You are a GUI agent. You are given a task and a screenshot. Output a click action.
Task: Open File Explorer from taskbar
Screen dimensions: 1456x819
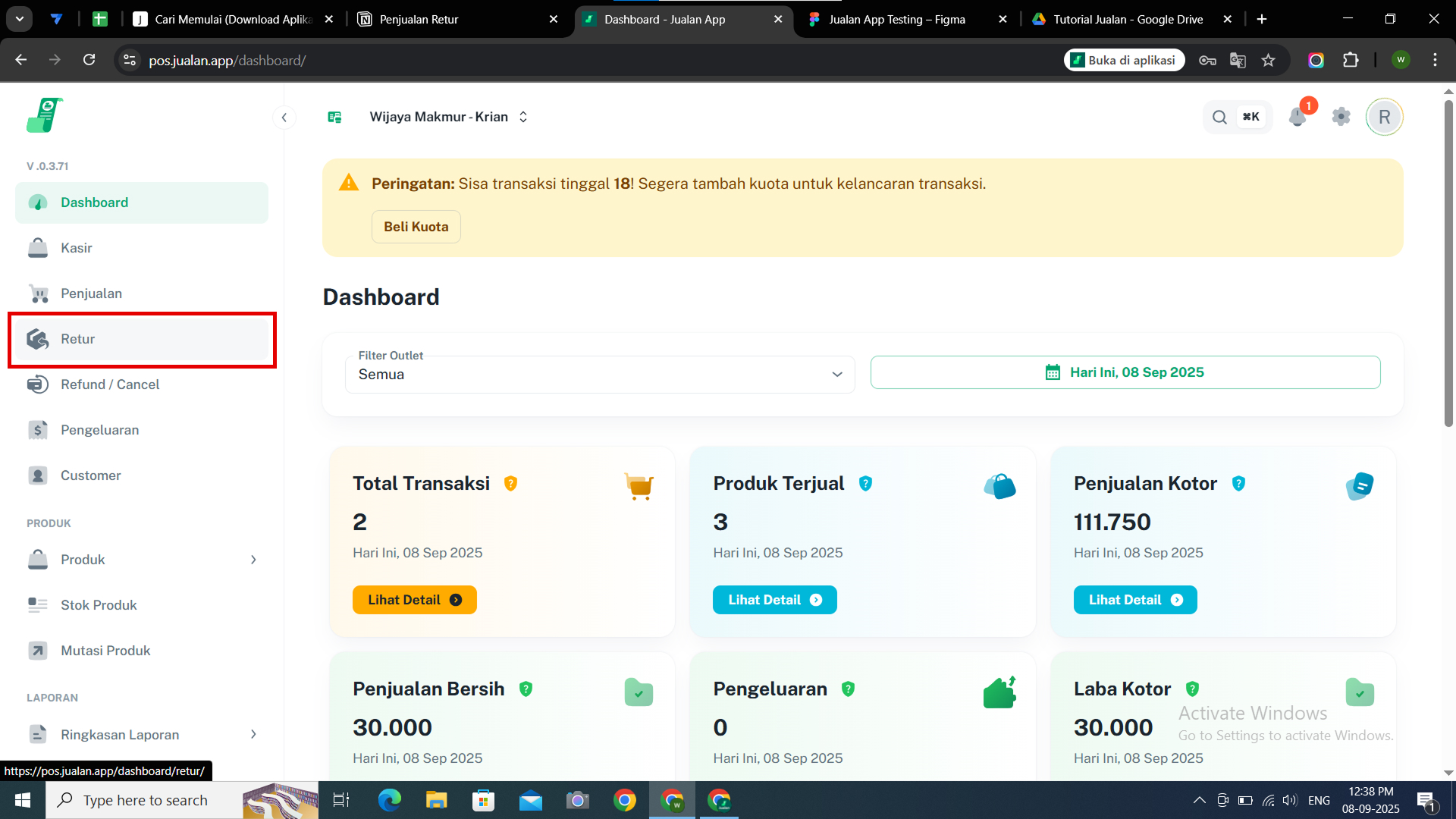(436, 800)
